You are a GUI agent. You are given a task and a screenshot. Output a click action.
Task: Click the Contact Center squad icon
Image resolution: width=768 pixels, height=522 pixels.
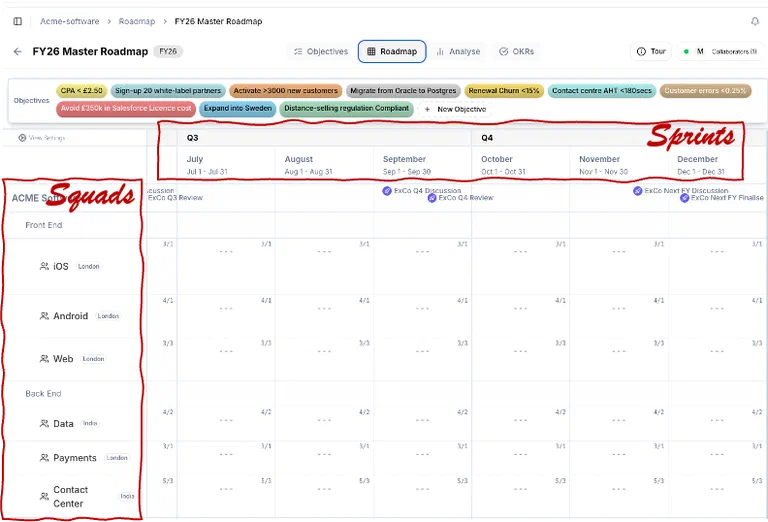(x=44, y=497)
